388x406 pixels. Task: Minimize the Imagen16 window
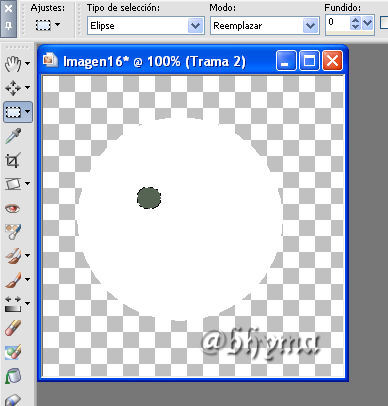286,61
